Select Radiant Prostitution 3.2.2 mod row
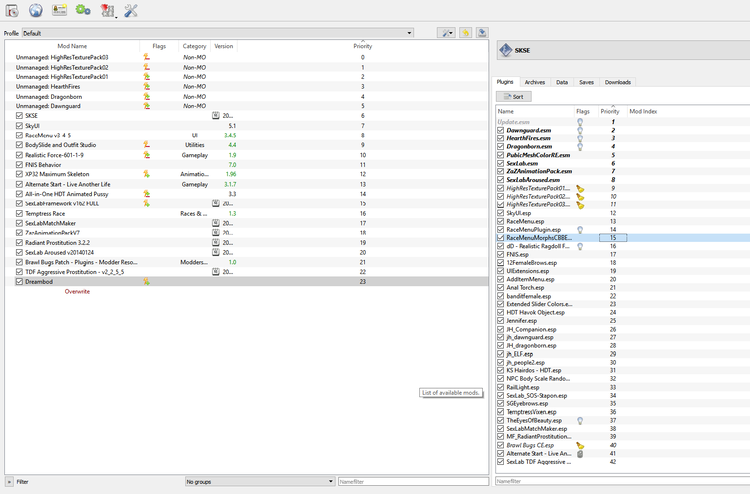750x494 pixels. (x=247, y=242)
